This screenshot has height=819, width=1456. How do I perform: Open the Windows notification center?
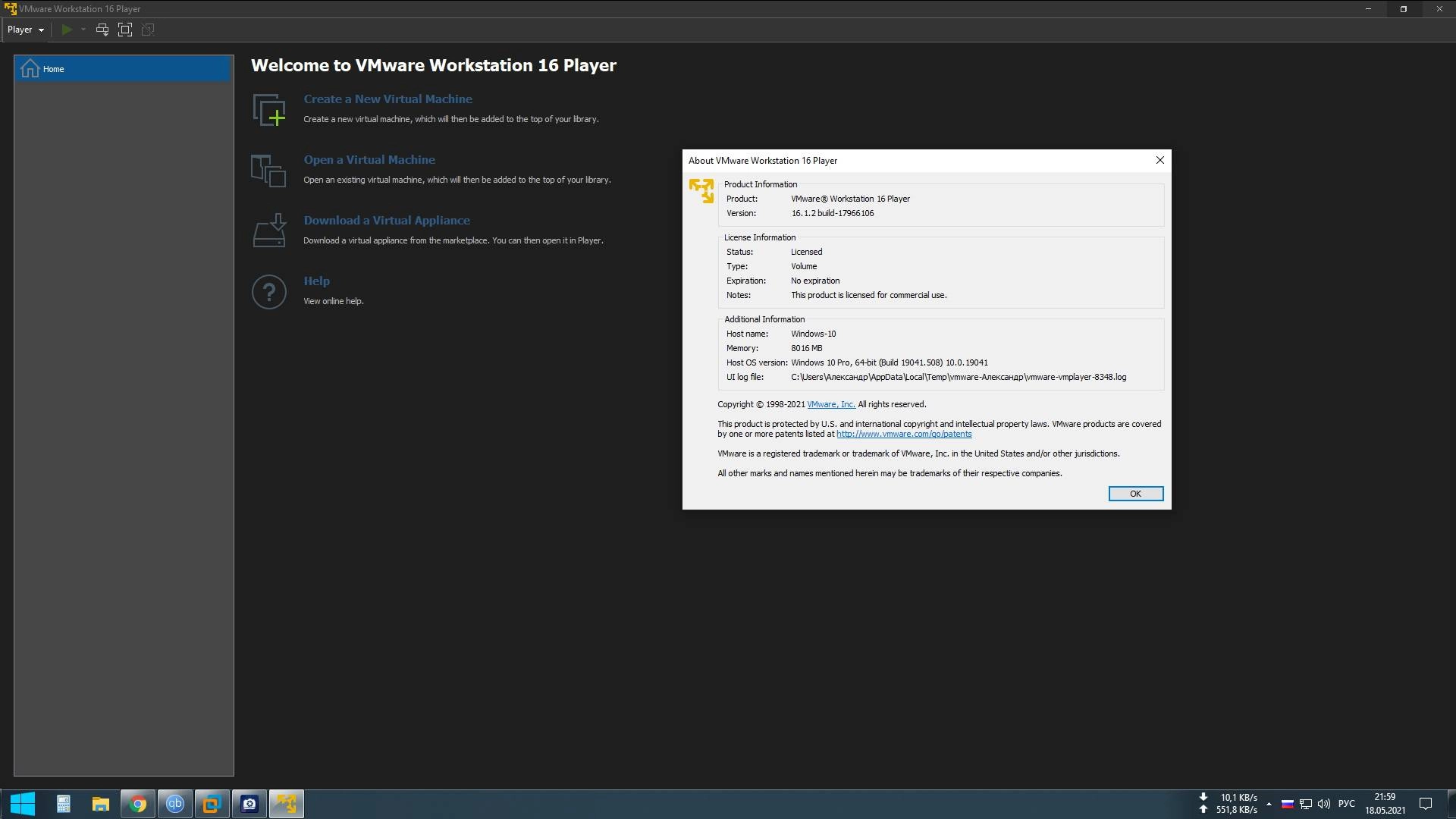point(1426,804)
